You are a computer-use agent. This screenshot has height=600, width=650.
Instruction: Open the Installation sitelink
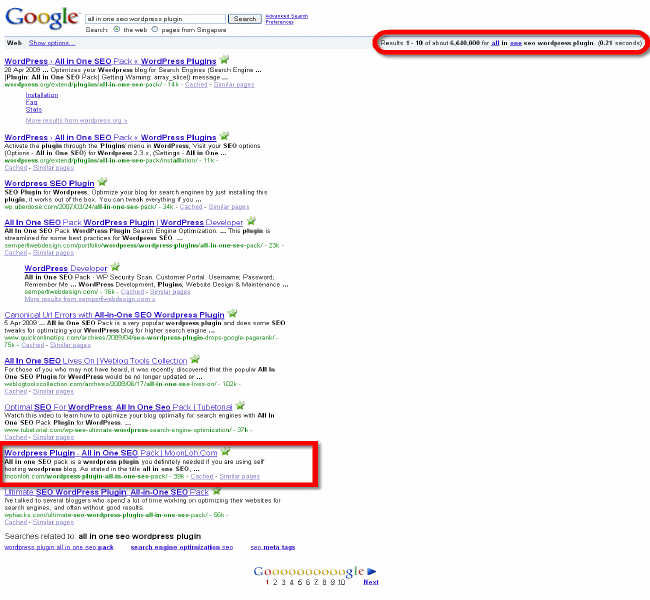tap(42, 95)
